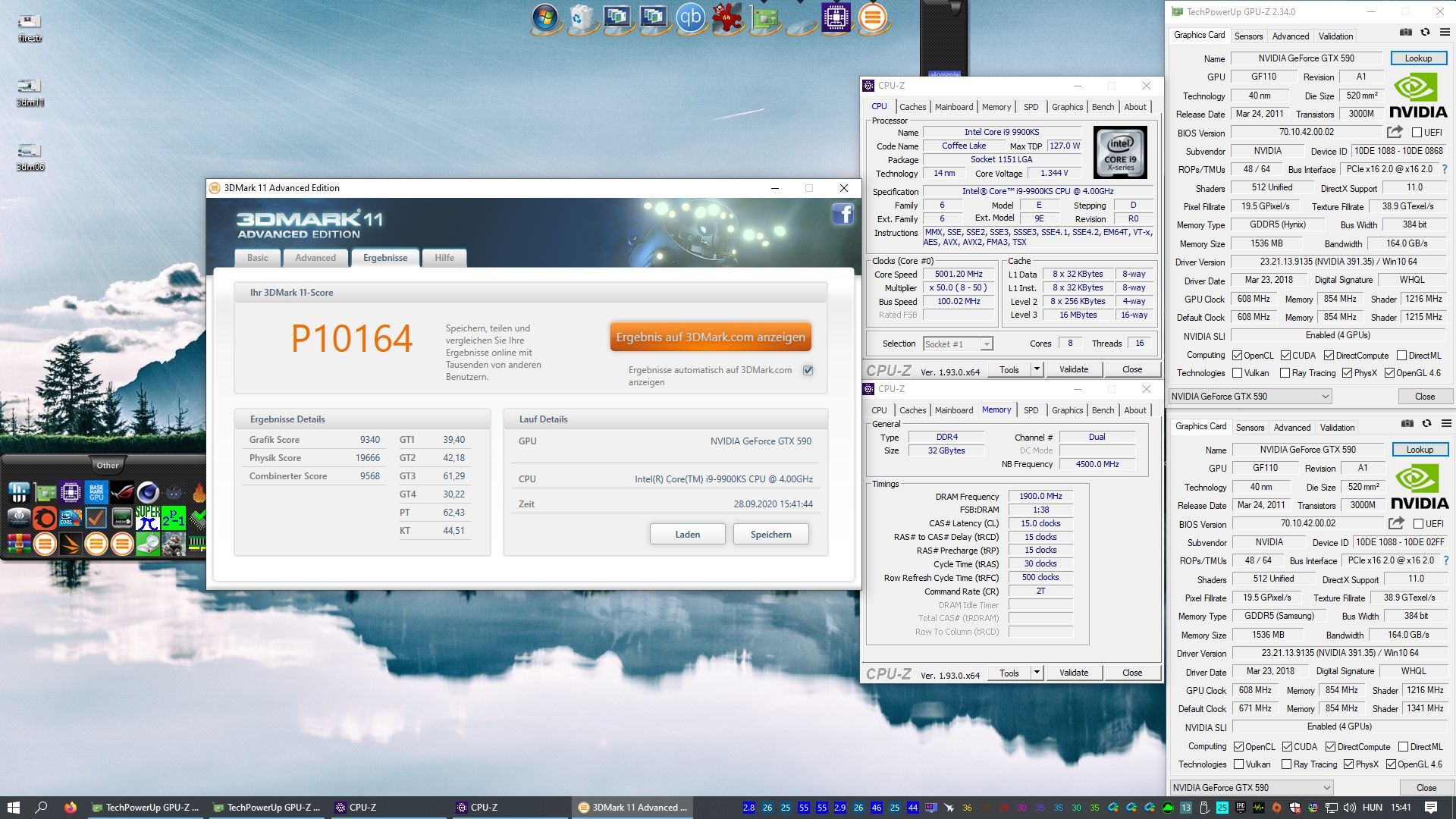The width and height of the screenshot is (1456, 819).
Task: Switch to the Basic tab in 3DMark 11
Action: 258,258
